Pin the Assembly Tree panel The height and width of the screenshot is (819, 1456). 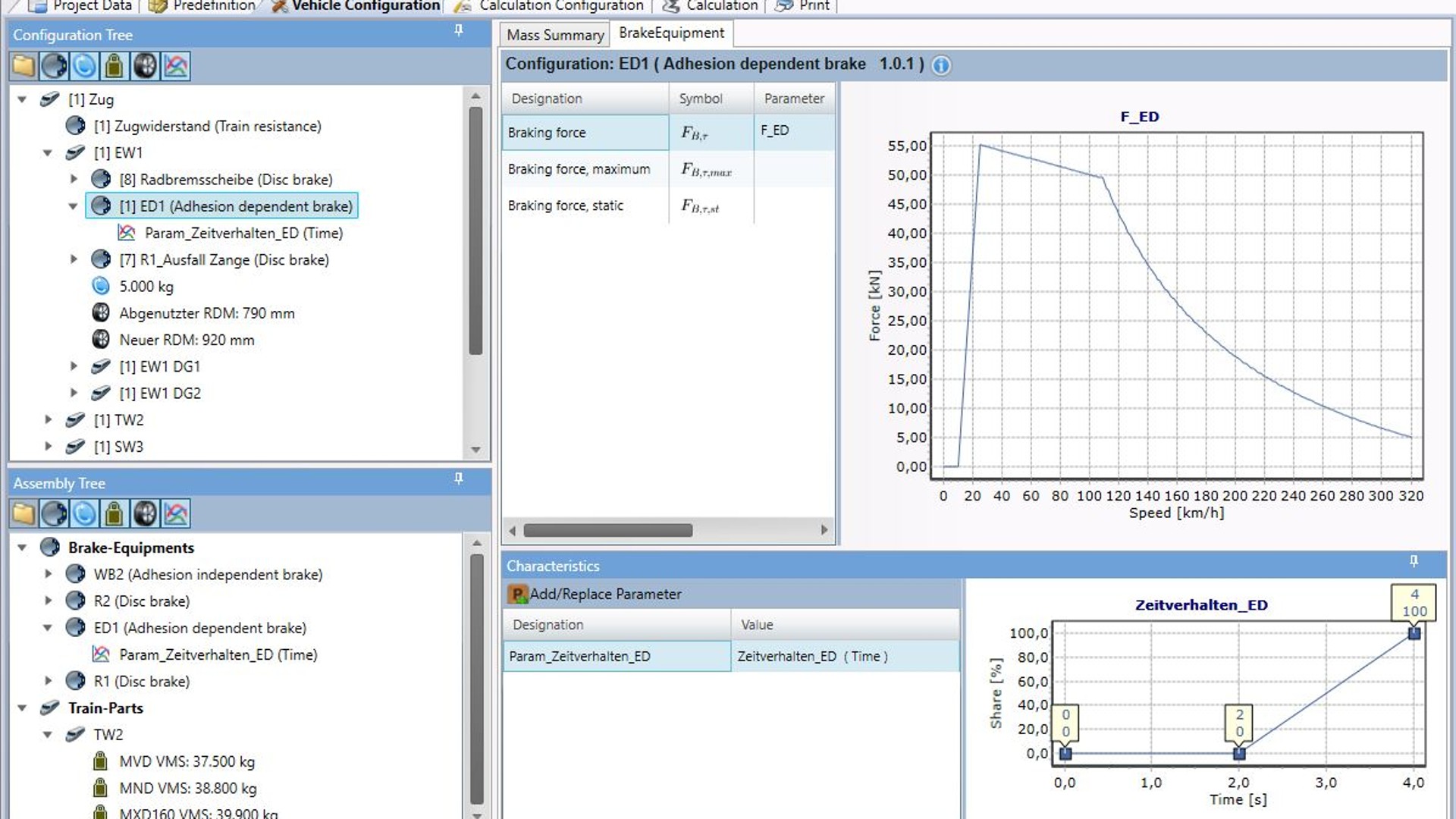coord(459,479)
